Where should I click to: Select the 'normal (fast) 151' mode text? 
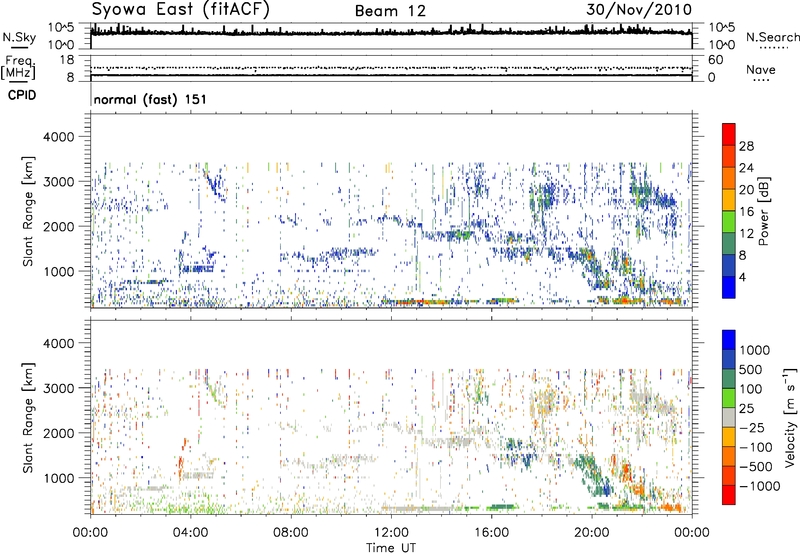(x=150, y=99)
